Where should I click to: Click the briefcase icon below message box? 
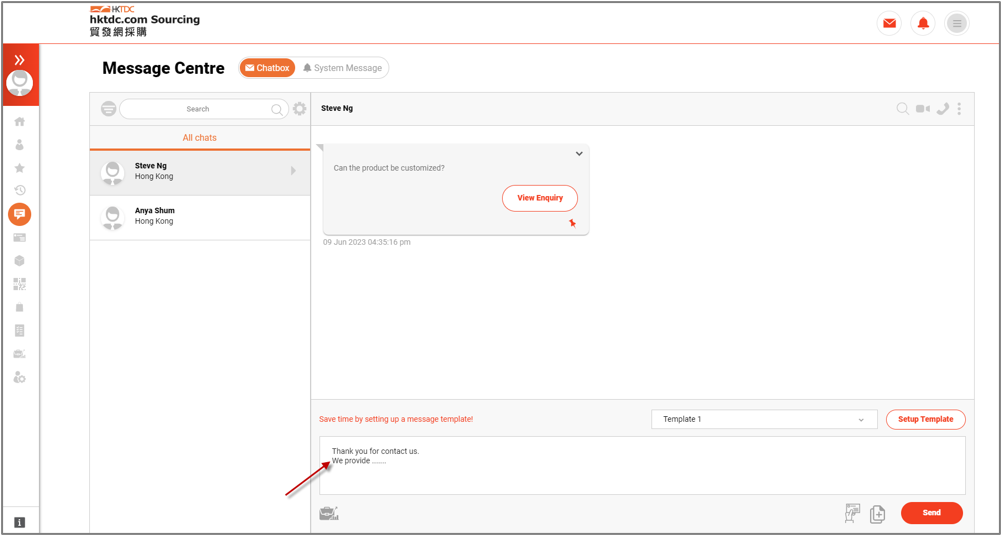click(x=328, y=513)
